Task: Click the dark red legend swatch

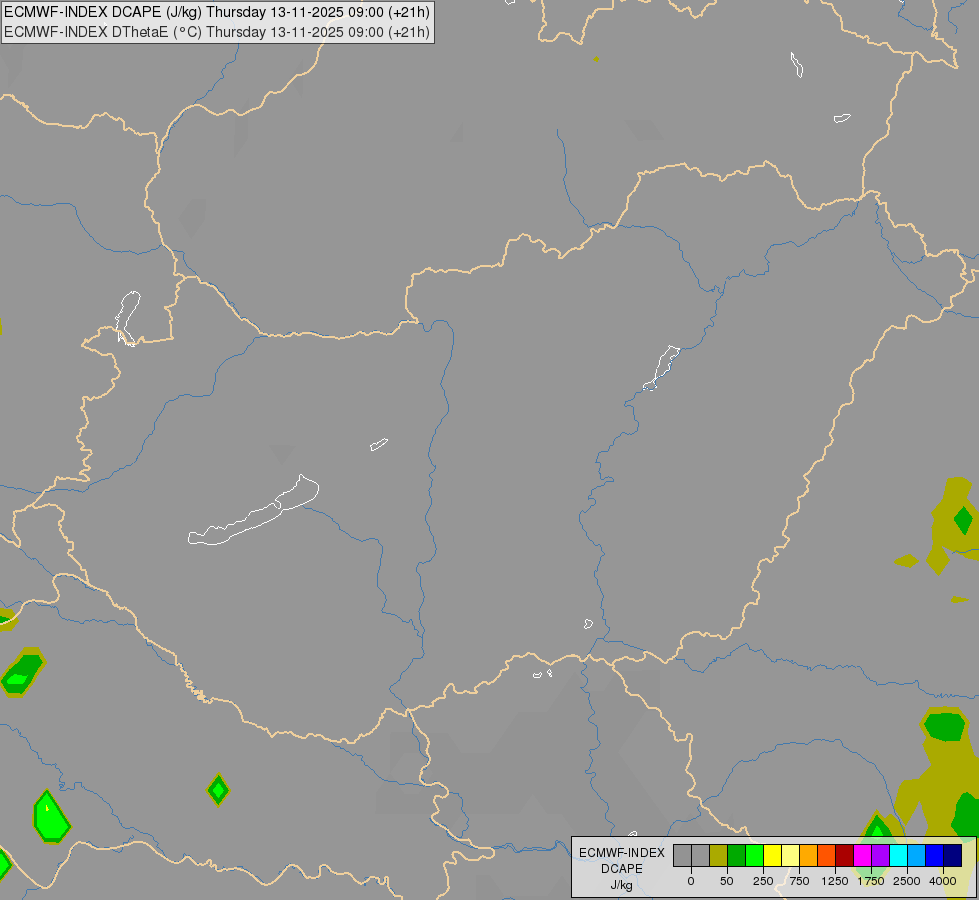Action: pyautogui.click(x=845, y=856)
